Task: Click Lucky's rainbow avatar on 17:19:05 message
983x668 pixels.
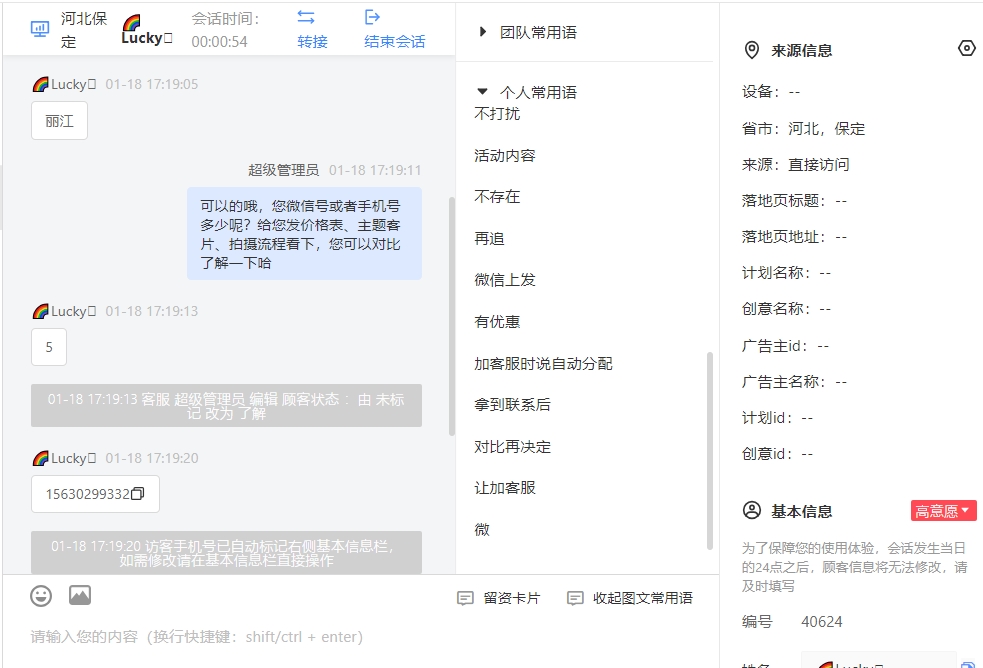Action: 40,84
